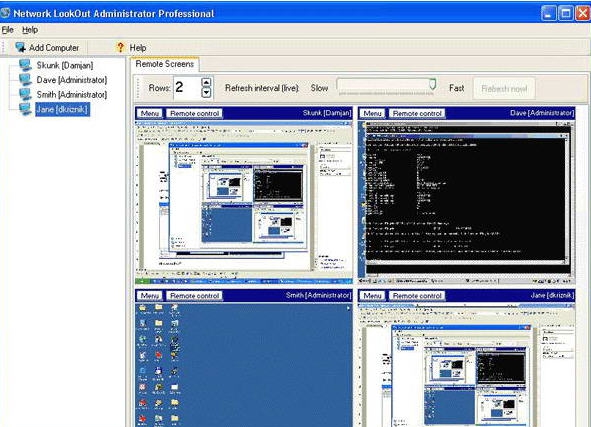This screenshot has height=427, width=591.
Task: Select Skunk [Damjan] in the computer tree
Action: [65, 65]
